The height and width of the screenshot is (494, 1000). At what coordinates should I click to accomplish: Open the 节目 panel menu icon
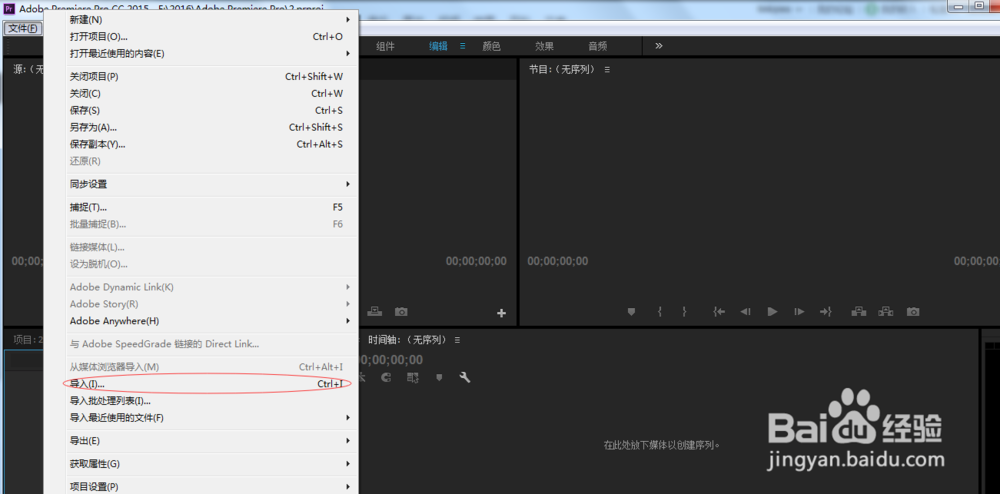coord(607,69)
